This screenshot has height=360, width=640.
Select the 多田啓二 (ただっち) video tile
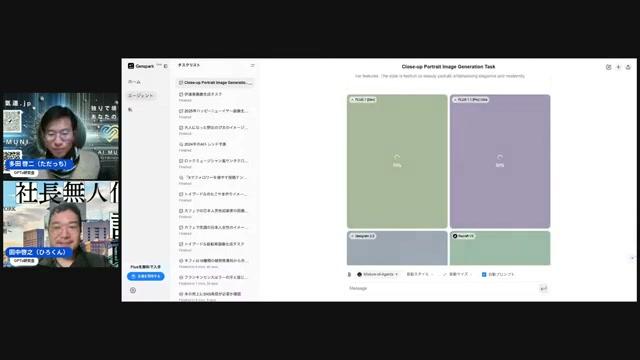pos(61,136)
